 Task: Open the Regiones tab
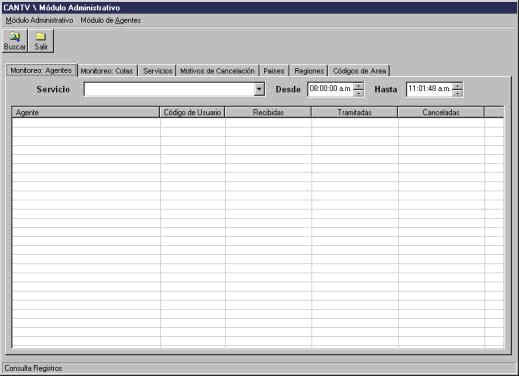click(309, 71)
